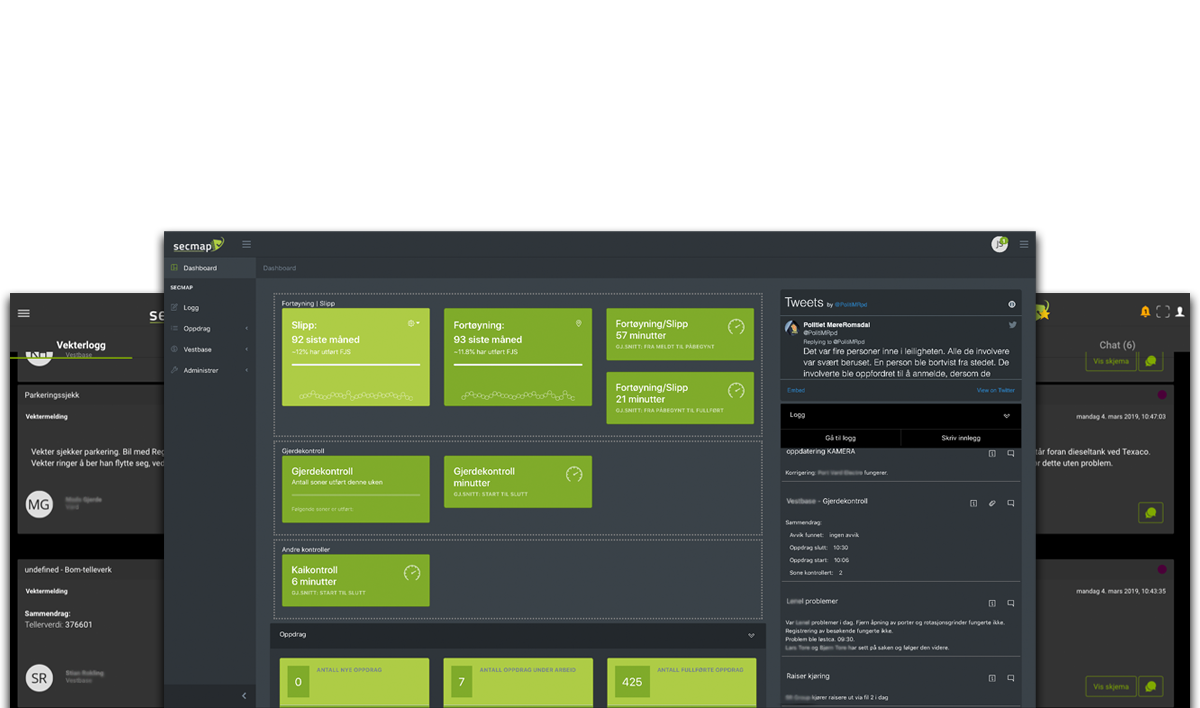Switch to the Chat (6) tab in right window
1200x708 pixels.
1117,345
